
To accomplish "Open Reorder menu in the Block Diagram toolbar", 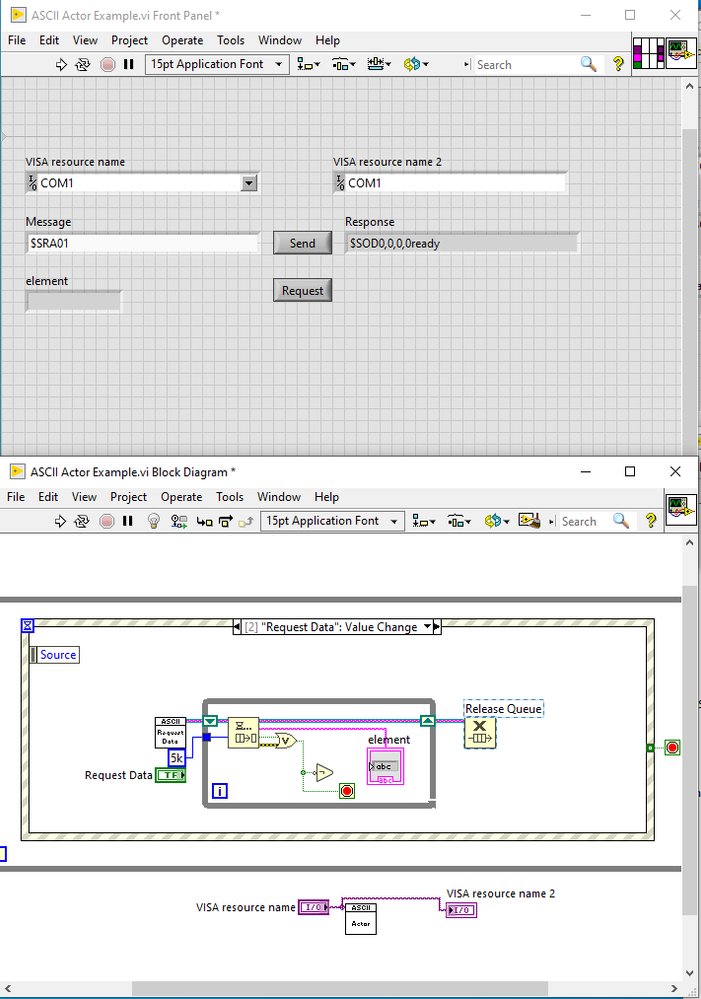I will [x=496, y=521].
